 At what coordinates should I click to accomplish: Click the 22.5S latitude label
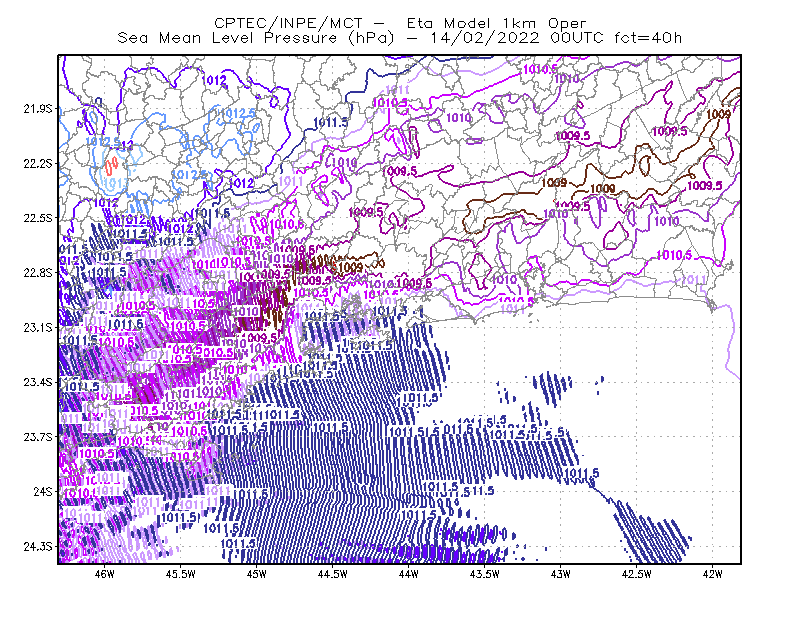click(x=38, y=218)
